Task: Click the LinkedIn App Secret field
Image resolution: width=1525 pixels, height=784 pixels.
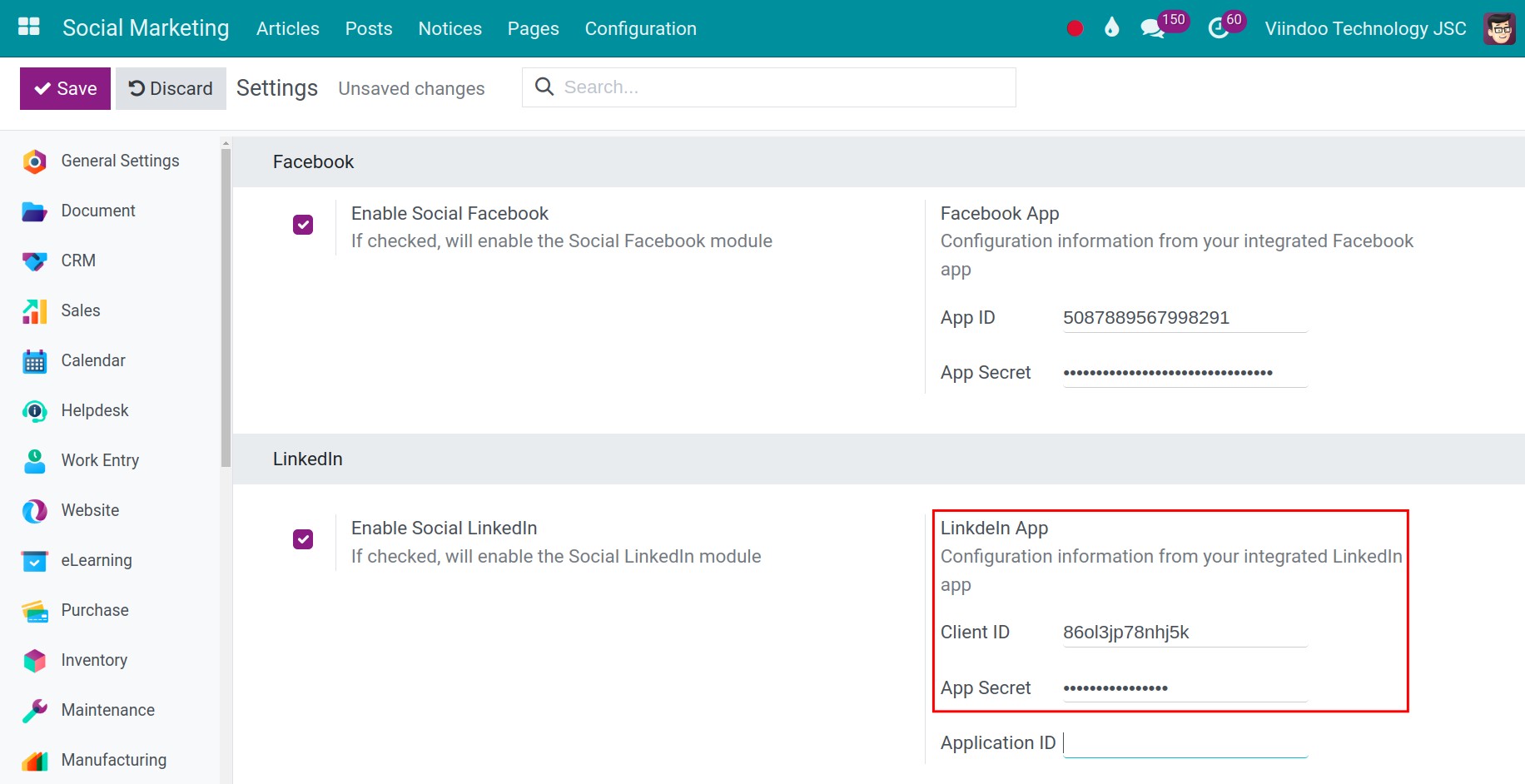Action: click(x=1185, y=688)
